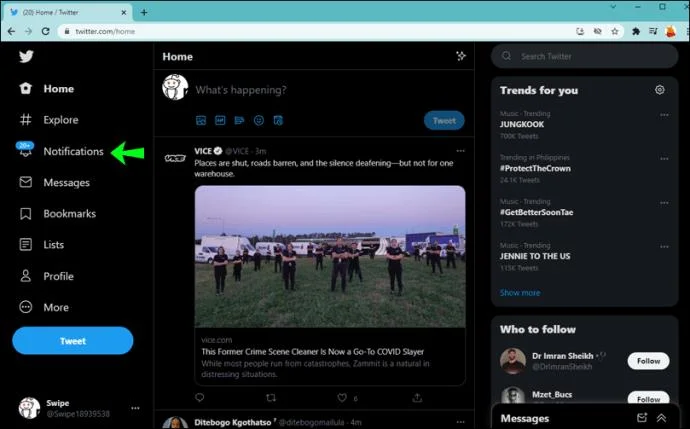This screenshot has height=429, width=690.
Task: Open the VICE article image
Action: click(x=330, y=257)
